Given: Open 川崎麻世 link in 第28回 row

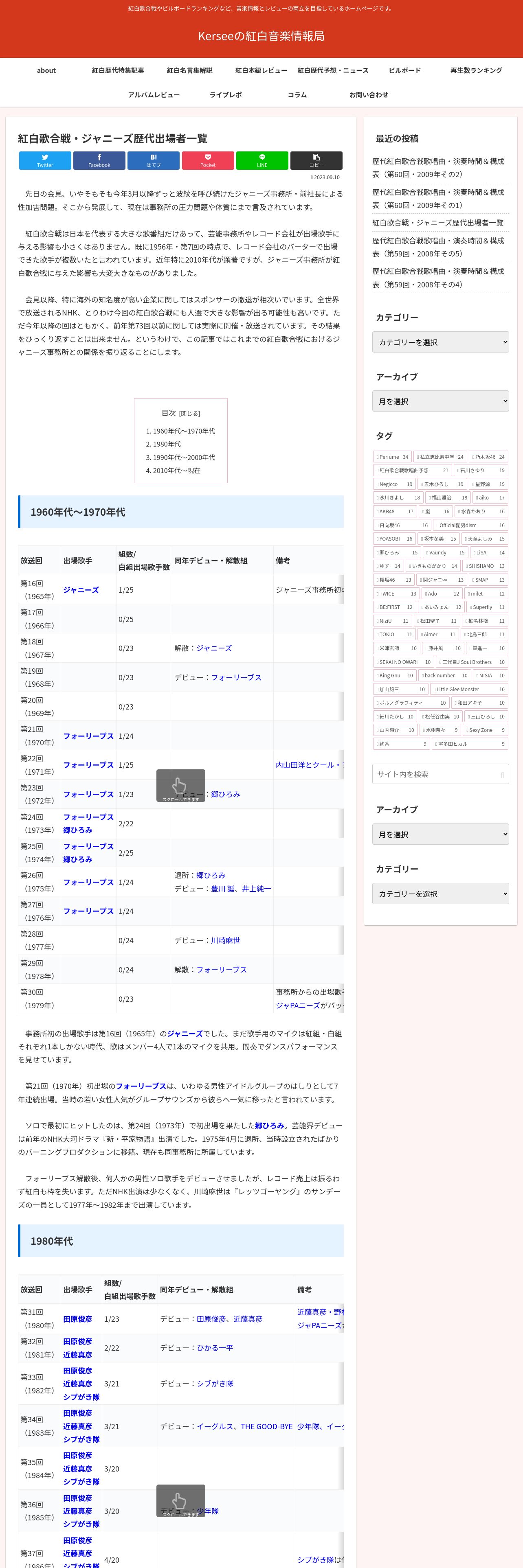Looking at the screenshot, I should click(225, 940).
